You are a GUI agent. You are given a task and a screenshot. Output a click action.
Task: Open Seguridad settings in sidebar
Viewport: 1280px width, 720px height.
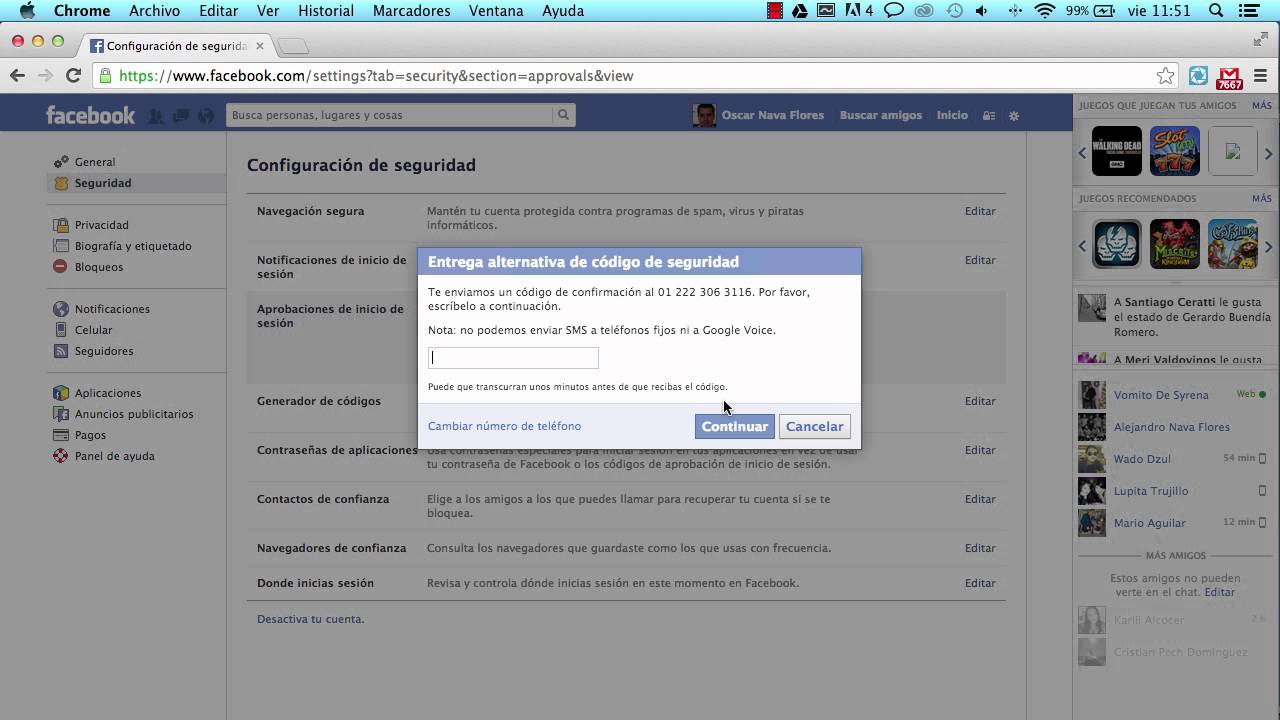(103, 183)
